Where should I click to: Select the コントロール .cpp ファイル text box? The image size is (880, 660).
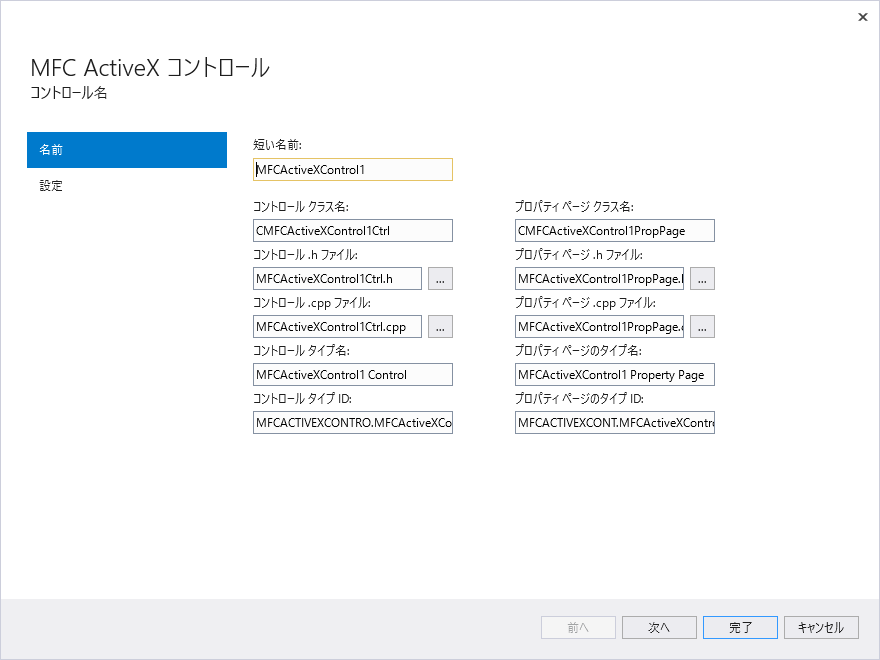tap(337, 326)
